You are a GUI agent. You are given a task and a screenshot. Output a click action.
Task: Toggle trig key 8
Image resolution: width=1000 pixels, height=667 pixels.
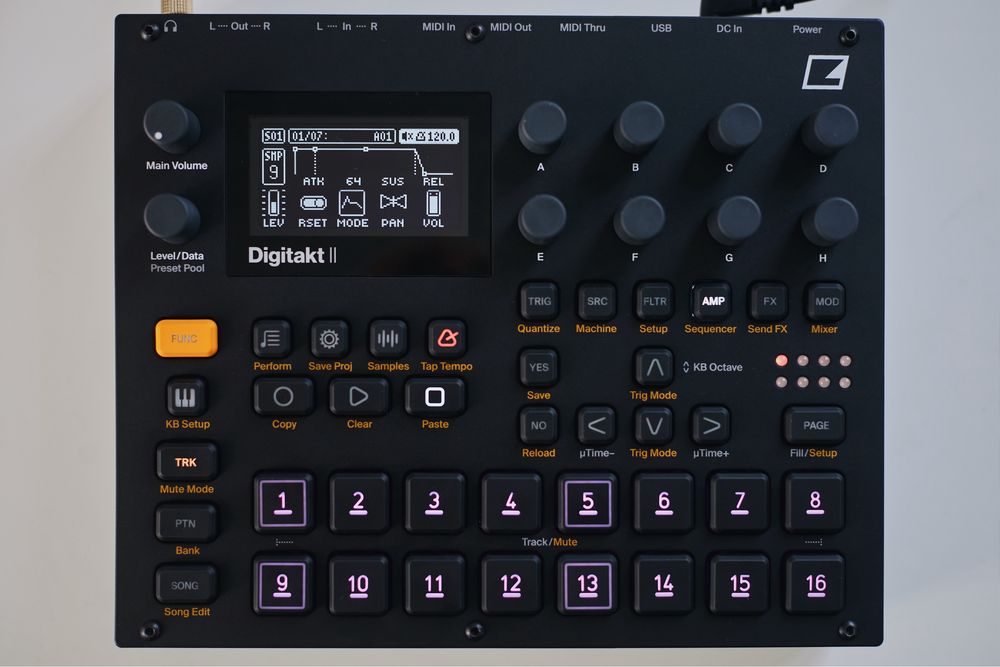815,503
